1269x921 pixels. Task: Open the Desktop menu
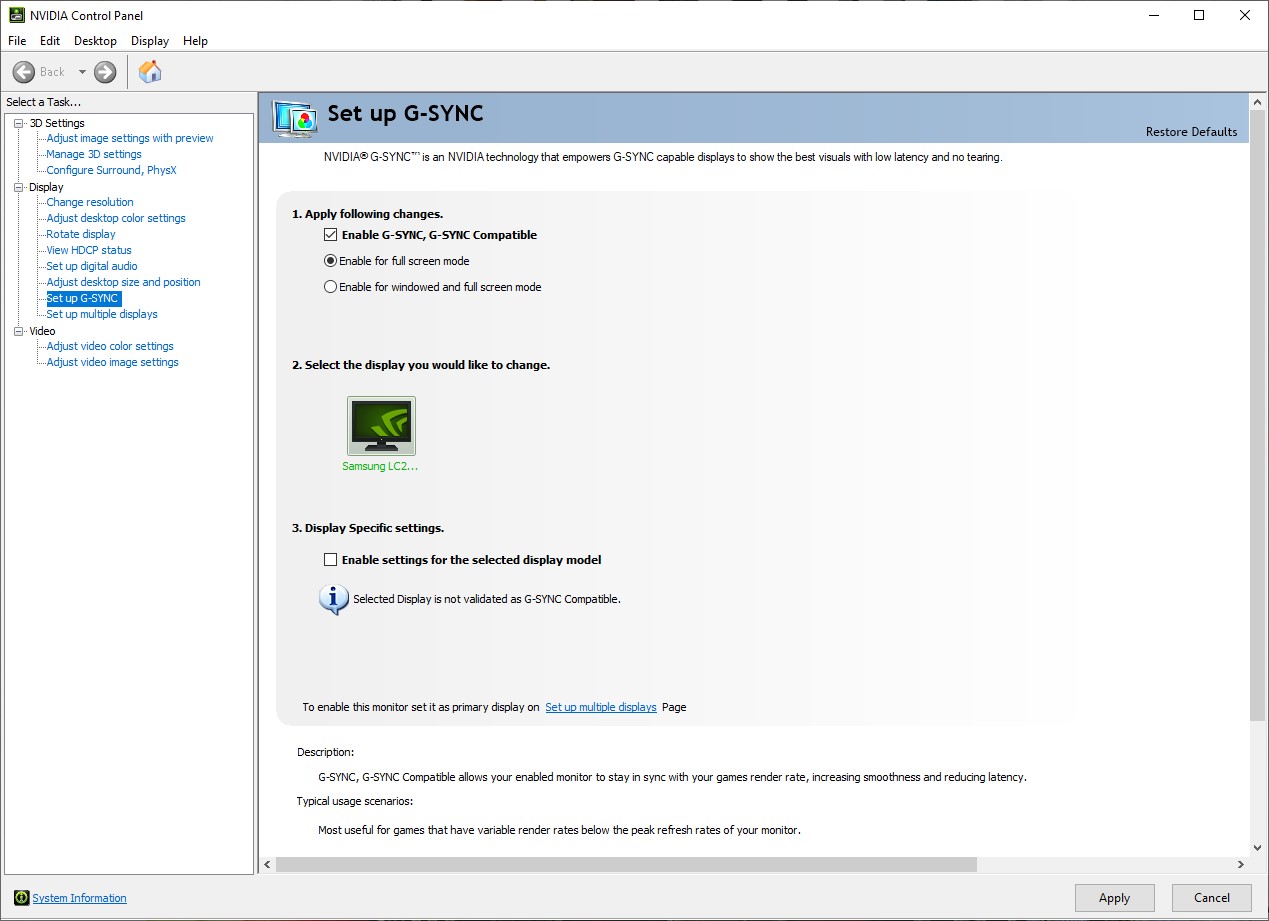(95, 41)
